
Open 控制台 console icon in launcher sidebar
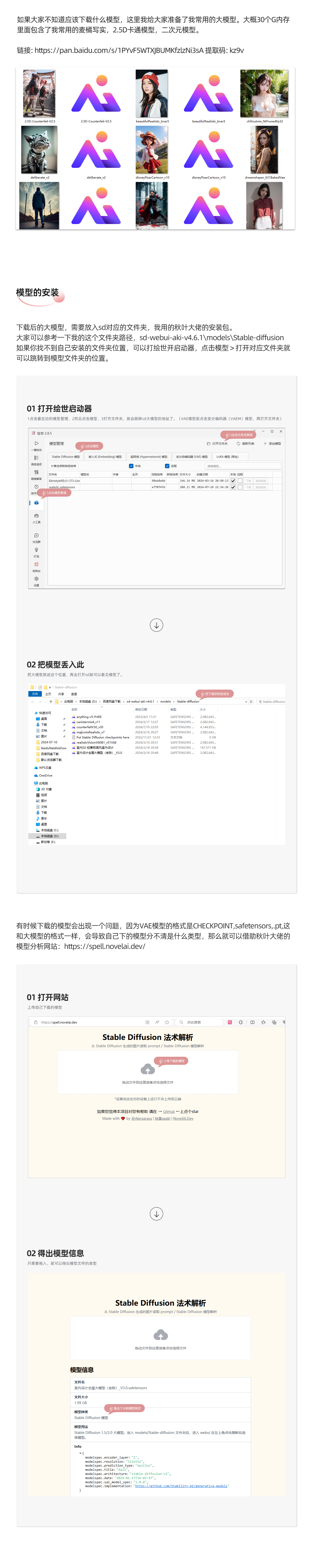pos(36,564)
